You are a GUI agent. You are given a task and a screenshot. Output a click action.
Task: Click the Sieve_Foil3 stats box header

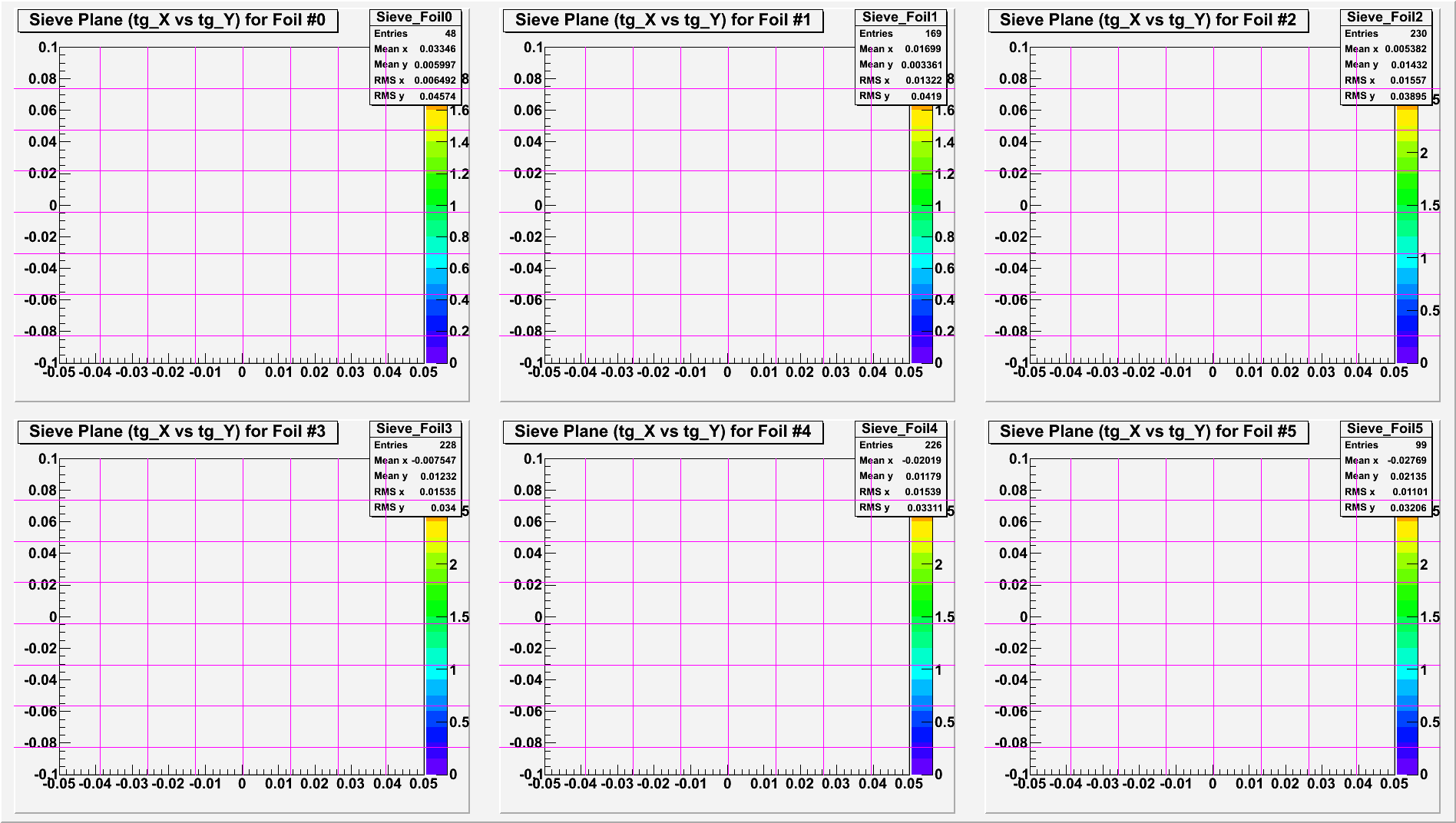pyautogui.click(x=415, y=428)
